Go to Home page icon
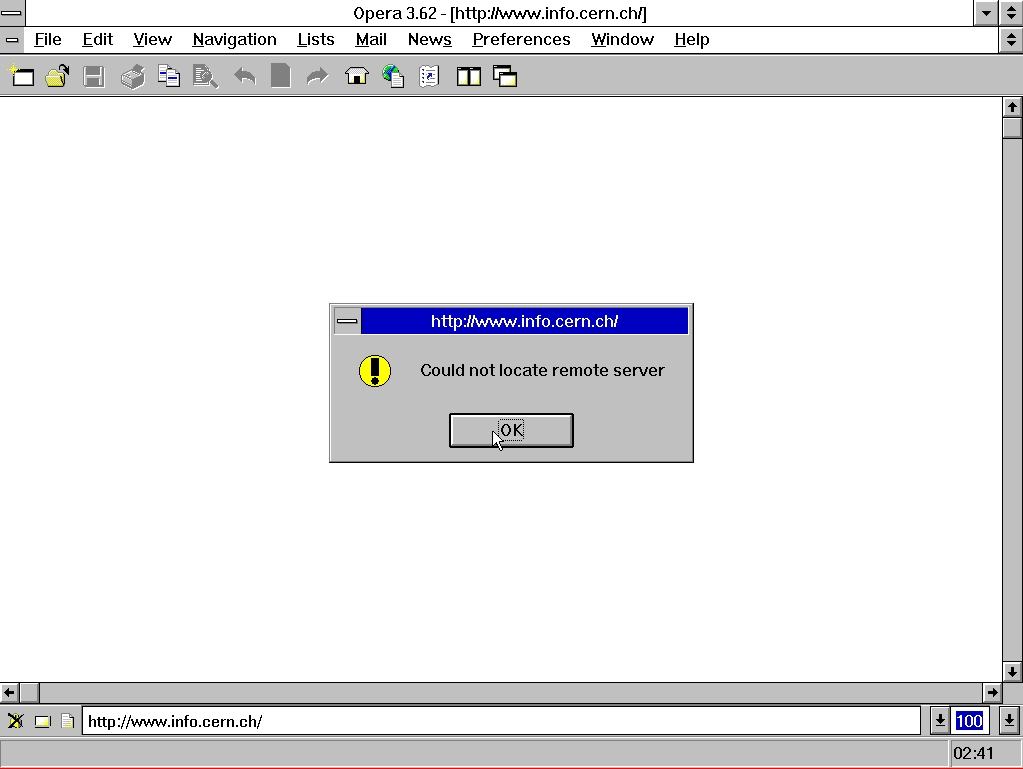Viewport: 1023px width, 769px height. (357, 76)
